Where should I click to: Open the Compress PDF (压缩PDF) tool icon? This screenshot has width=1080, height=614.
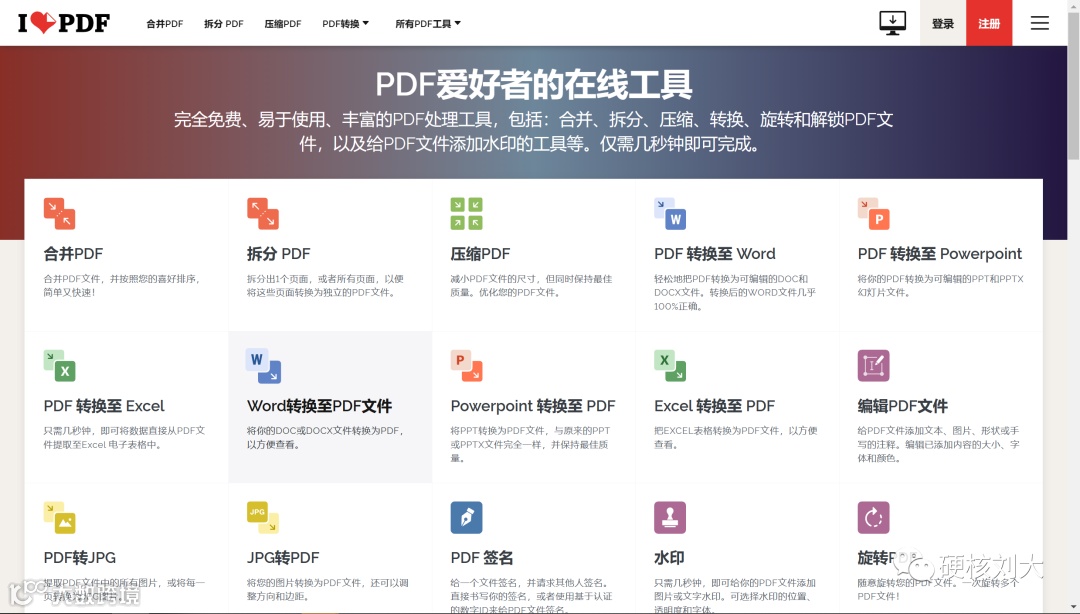[x=466, y=213]
